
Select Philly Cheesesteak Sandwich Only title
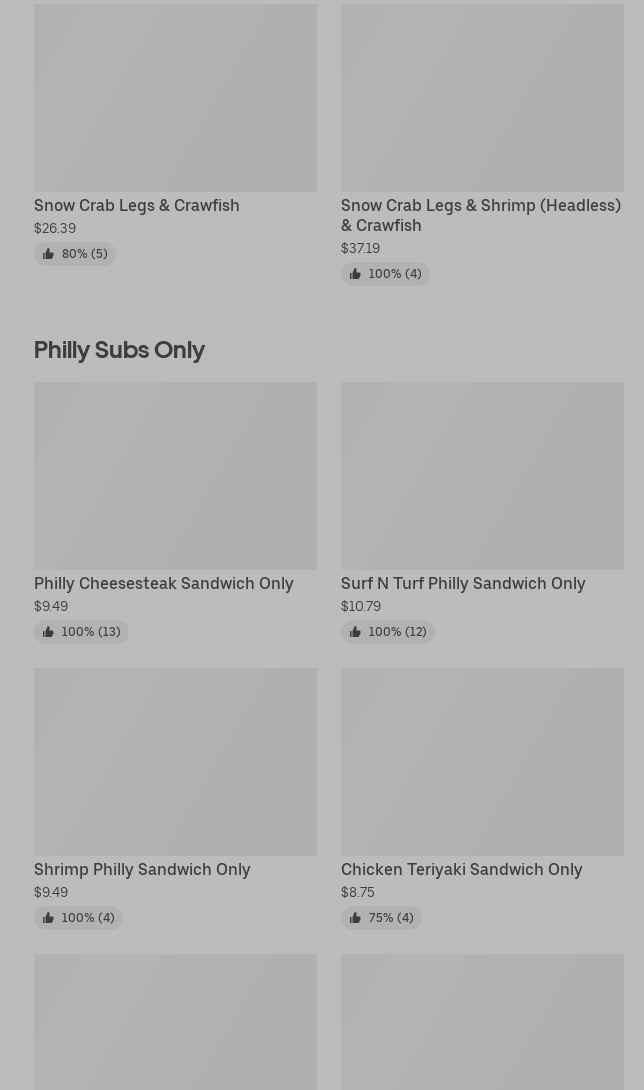coord(164,584)
